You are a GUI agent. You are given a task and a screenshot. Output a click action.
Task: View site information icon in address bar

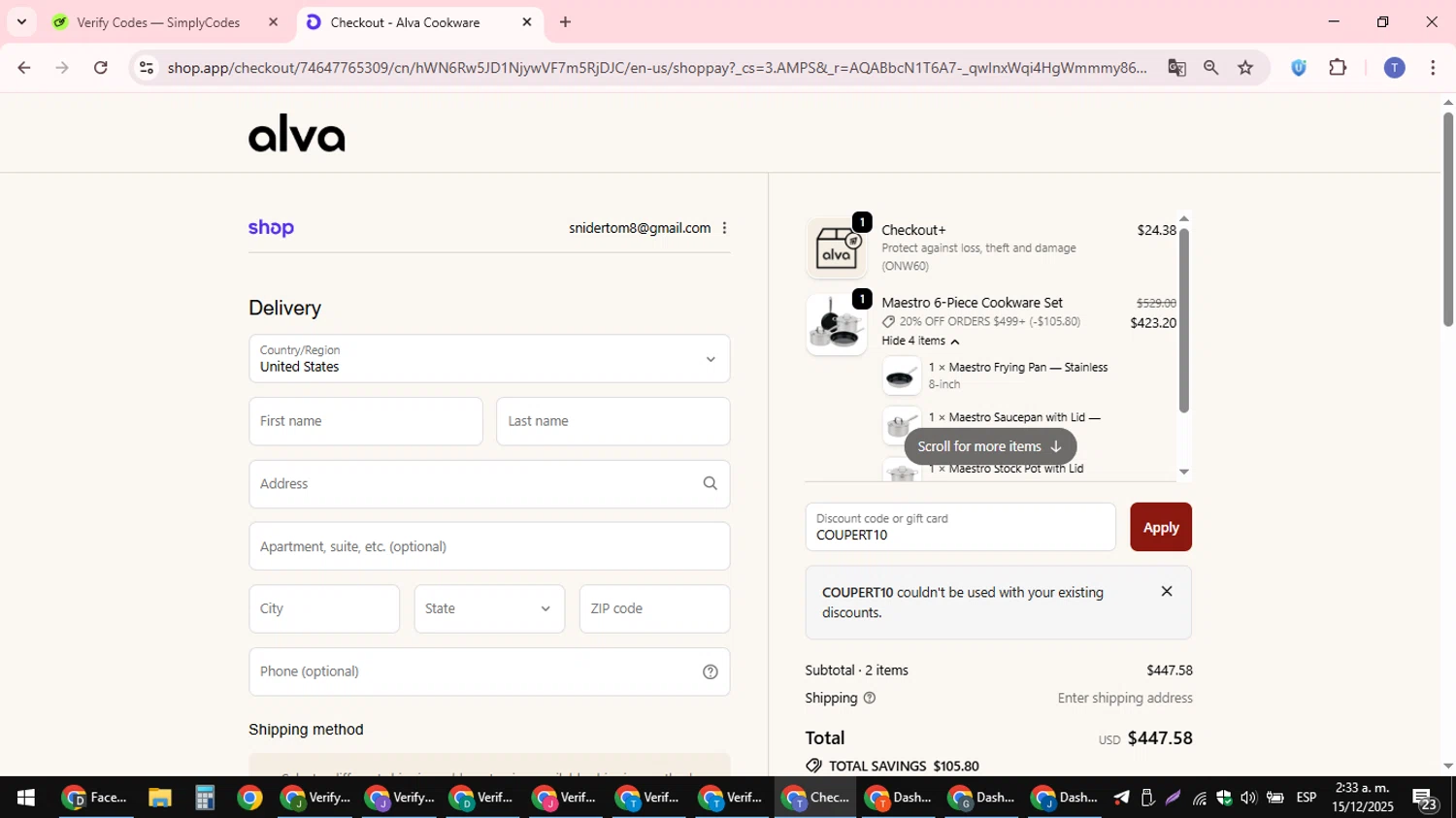coord(147,67)
